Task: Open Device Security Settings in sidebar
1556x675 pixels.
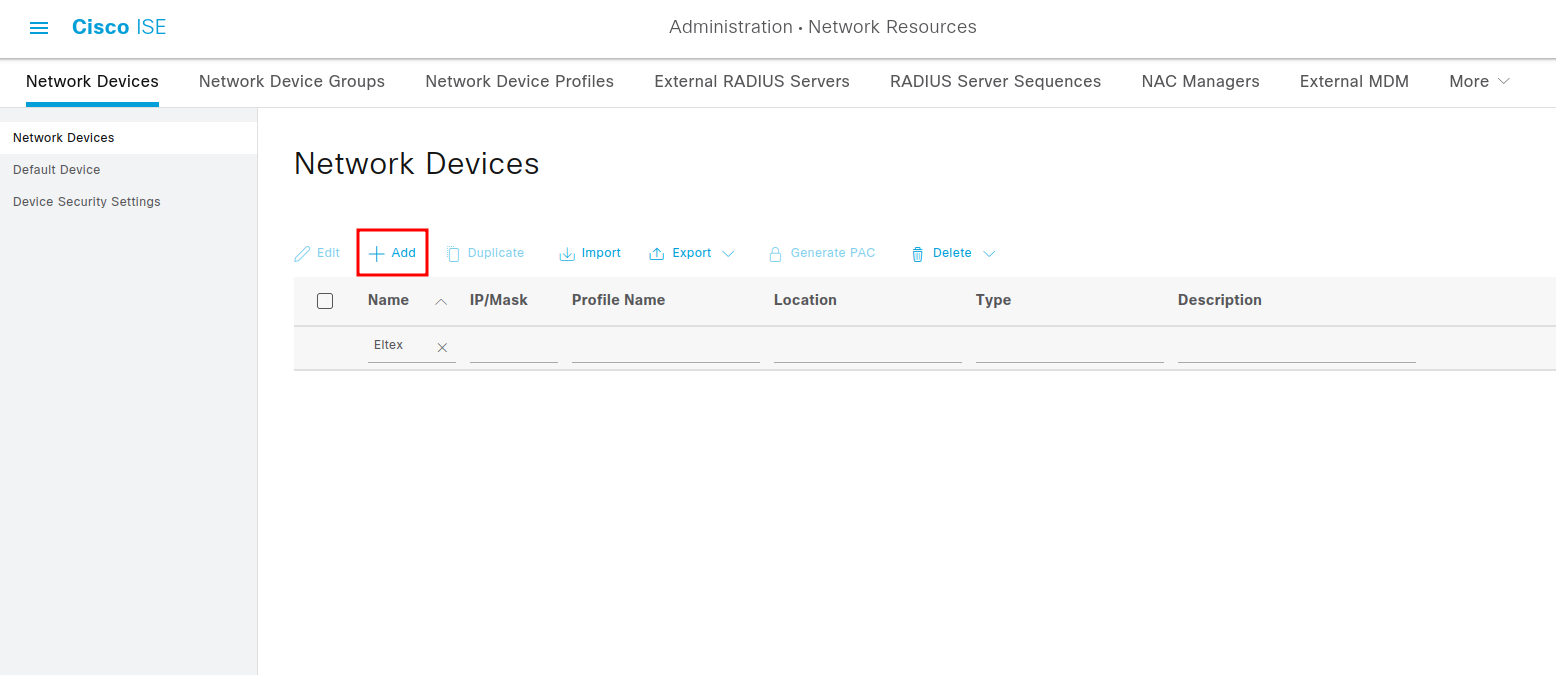Action: [87, 202]
